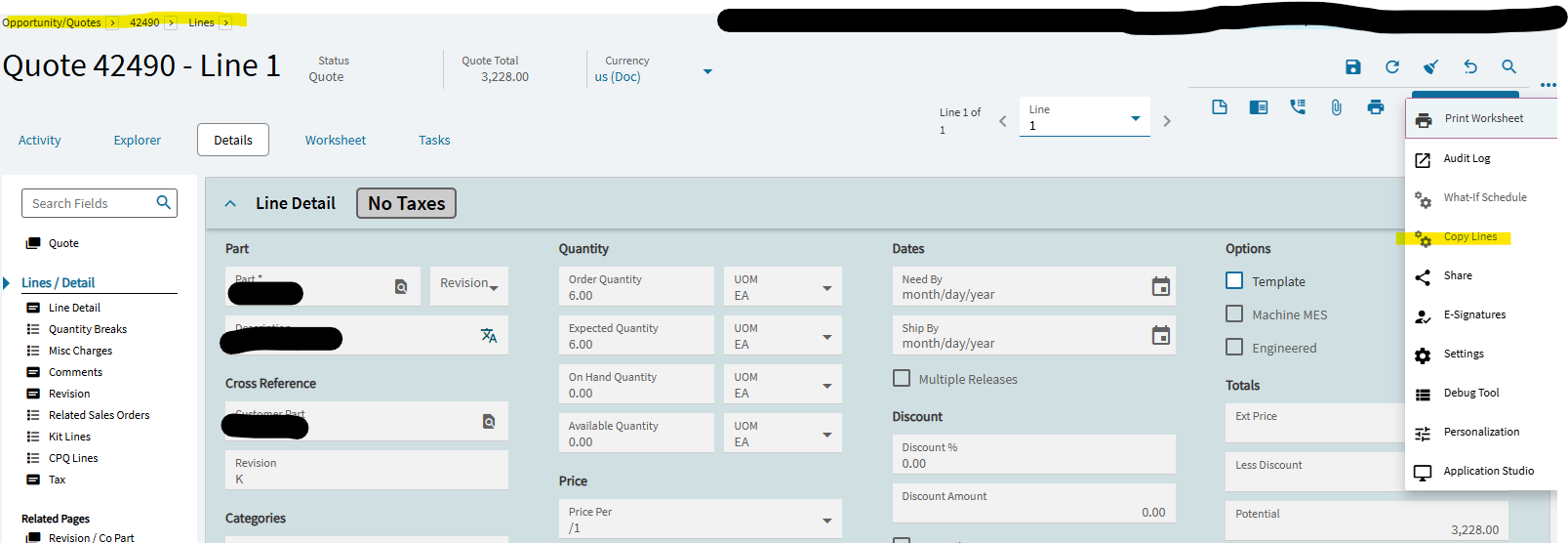1568x543 pixels.
Task: Open the Available Quantity UOM dropdown
Action: [x=826, y=435]
